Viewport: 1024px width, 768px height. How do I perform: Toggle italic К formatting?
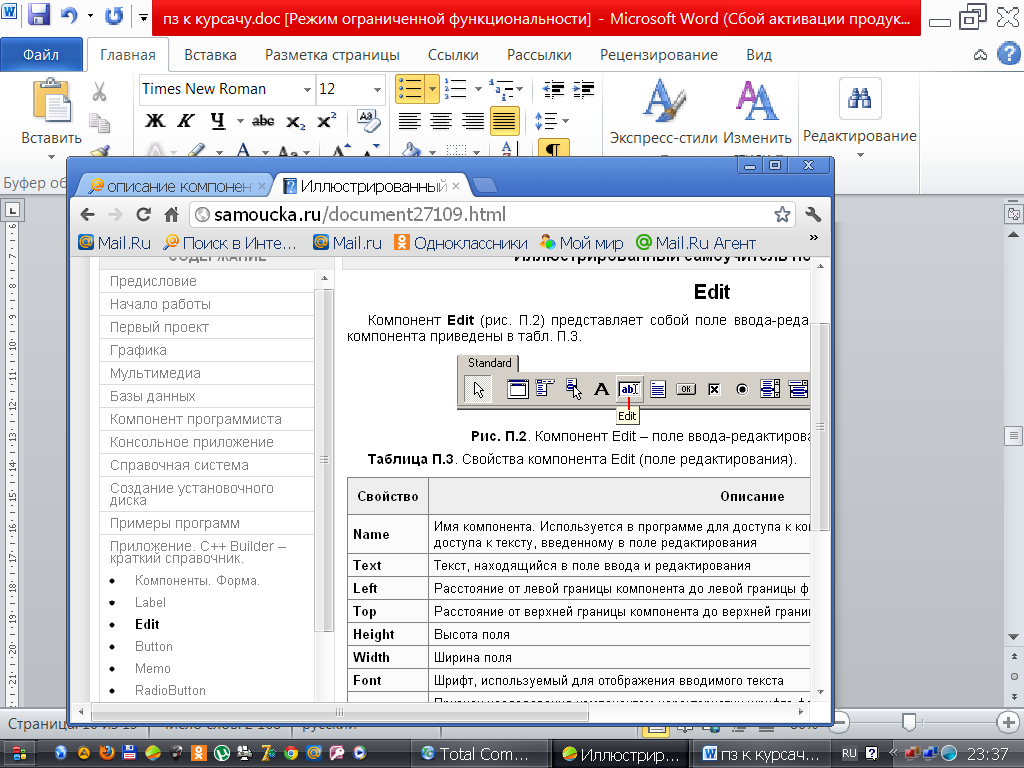[185, 121]
